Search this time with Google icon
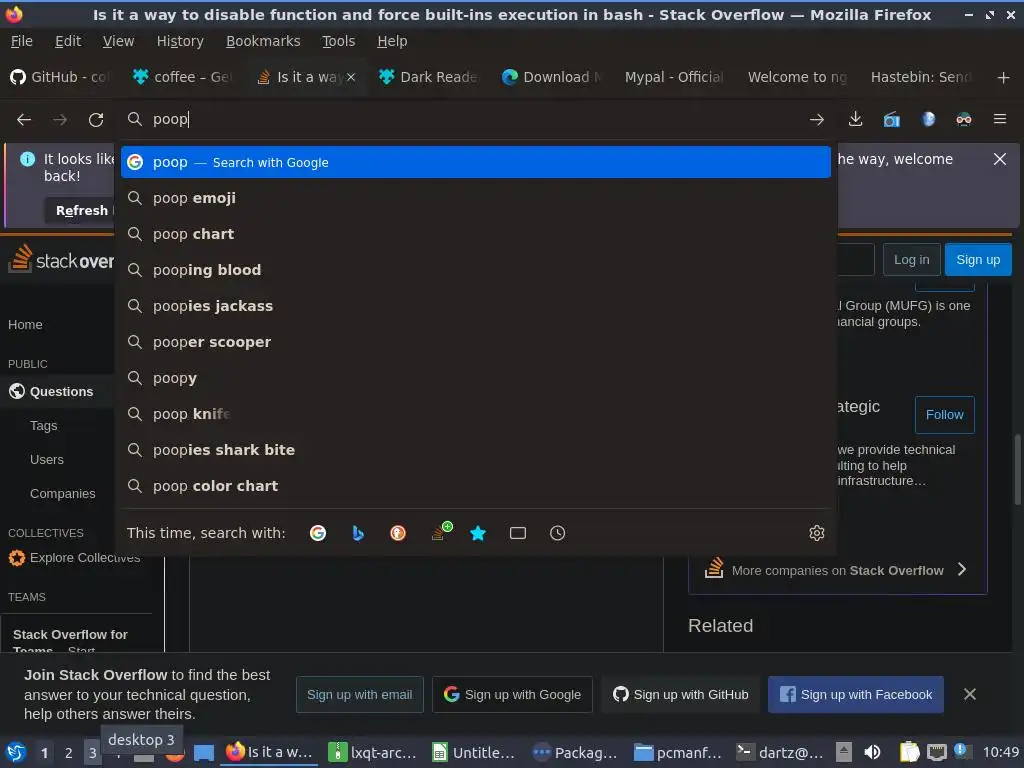 [318, 533]
